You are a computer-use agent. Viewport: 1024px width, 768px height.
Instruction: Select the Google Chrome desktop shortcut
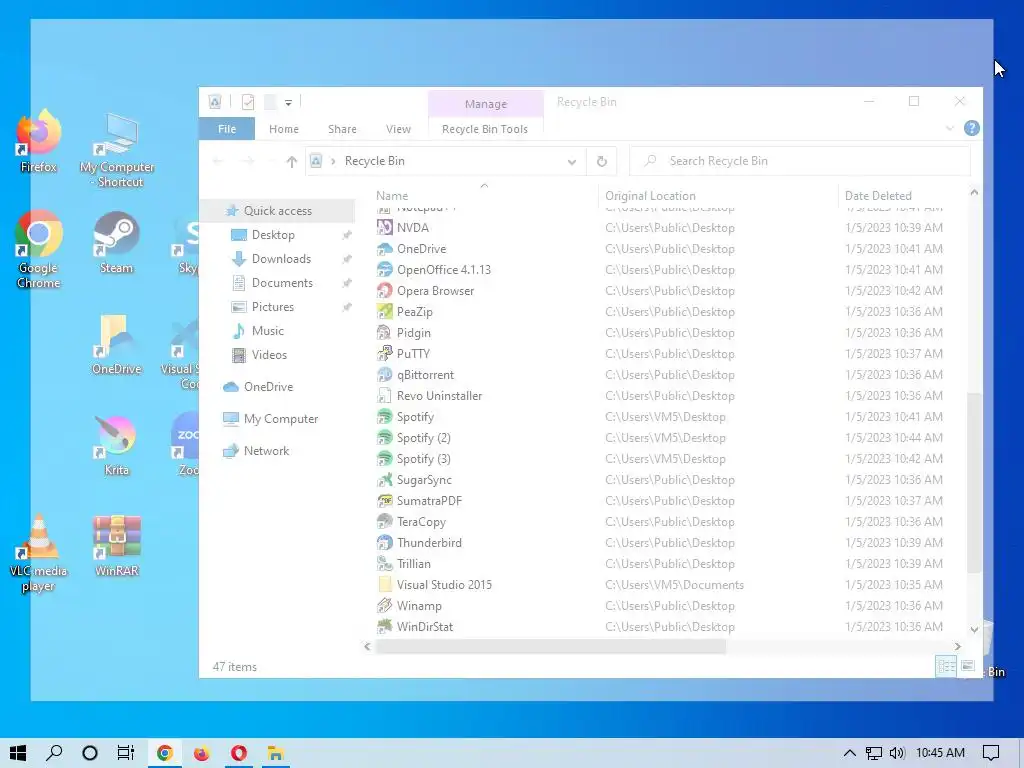coord(39,249)
